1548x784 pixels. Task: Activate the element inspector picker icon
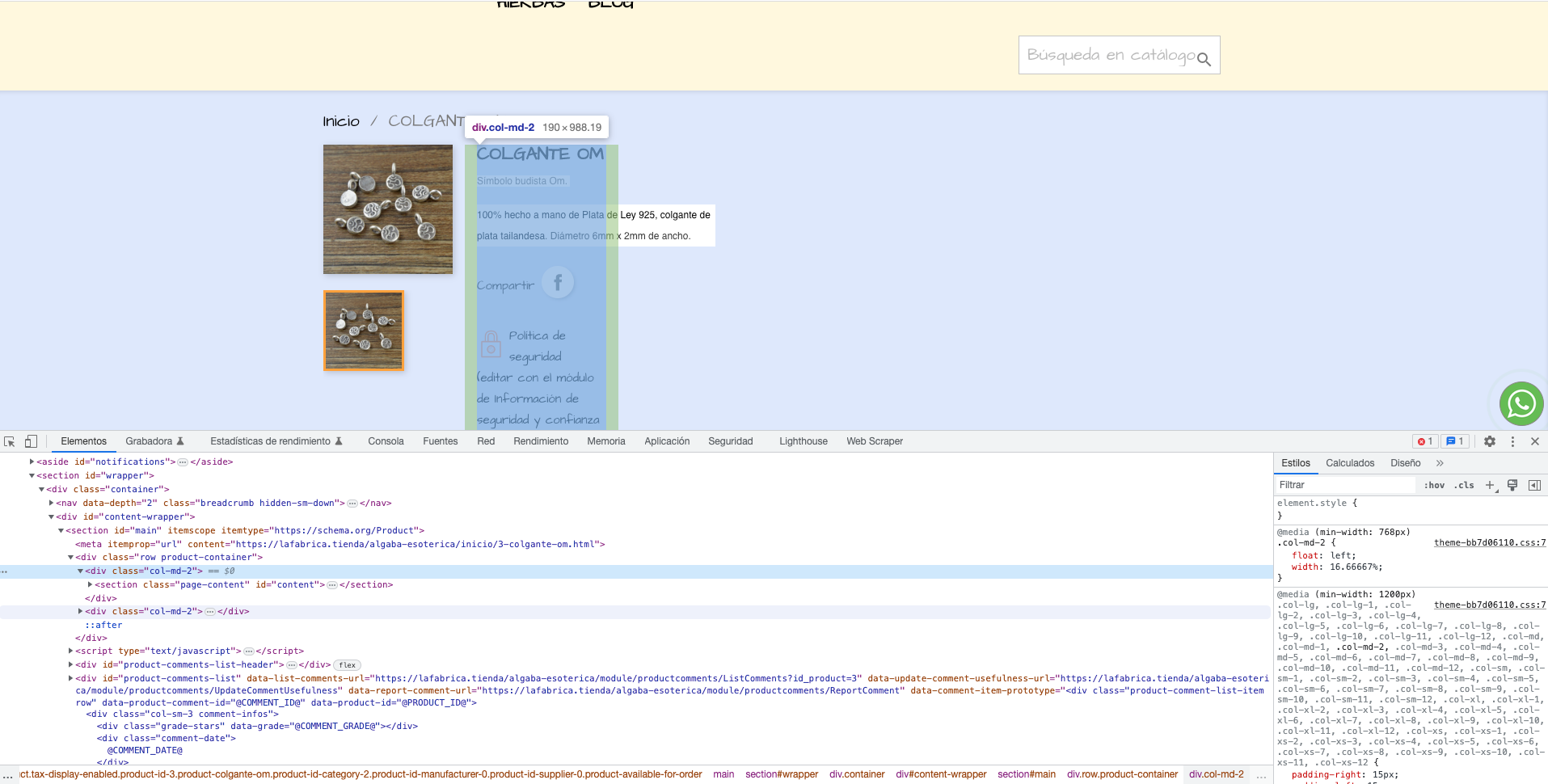tap(10, 441)
